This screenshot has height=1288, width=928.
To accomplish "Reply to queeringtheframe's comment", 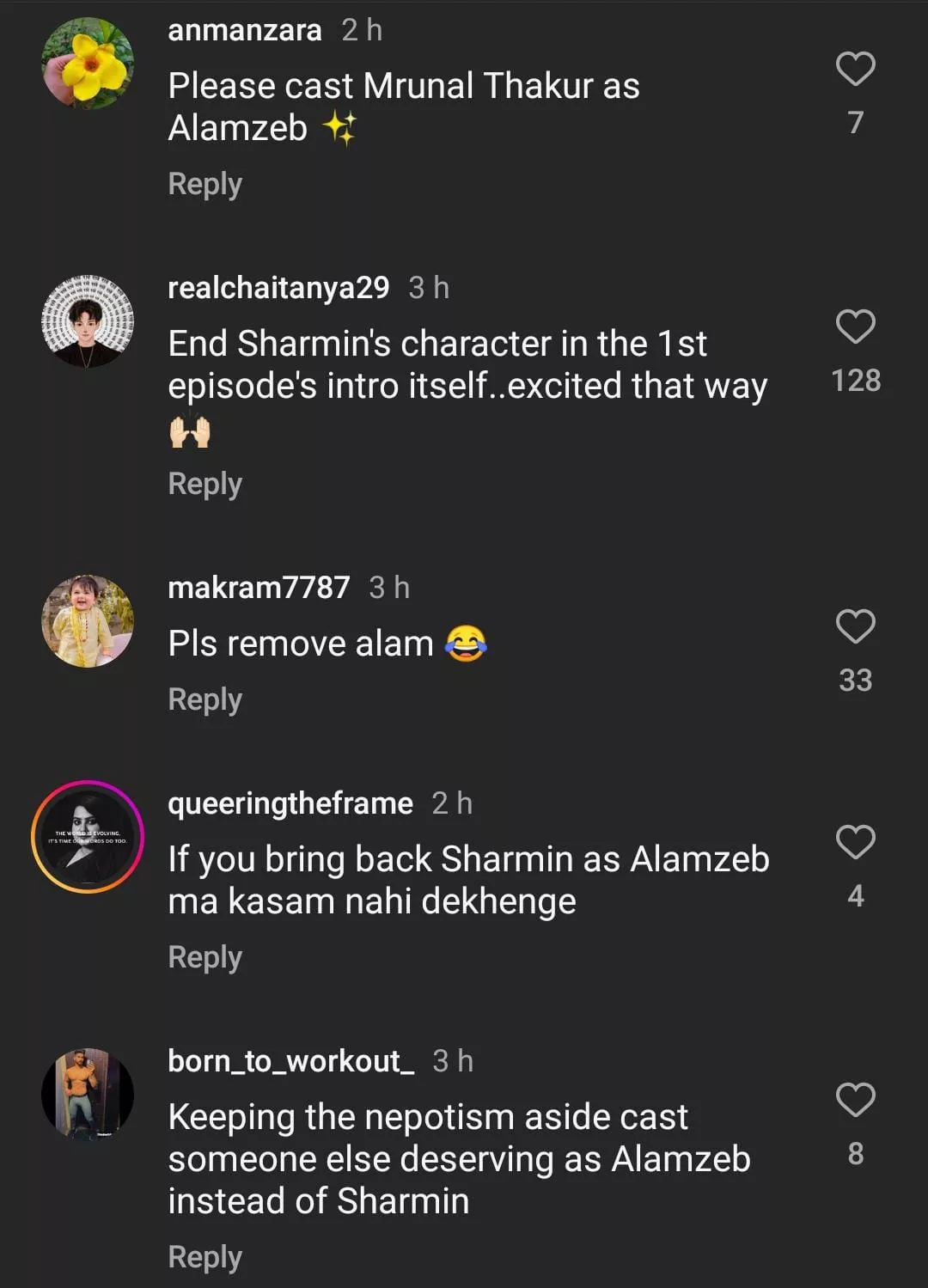I will pos(205,957).
